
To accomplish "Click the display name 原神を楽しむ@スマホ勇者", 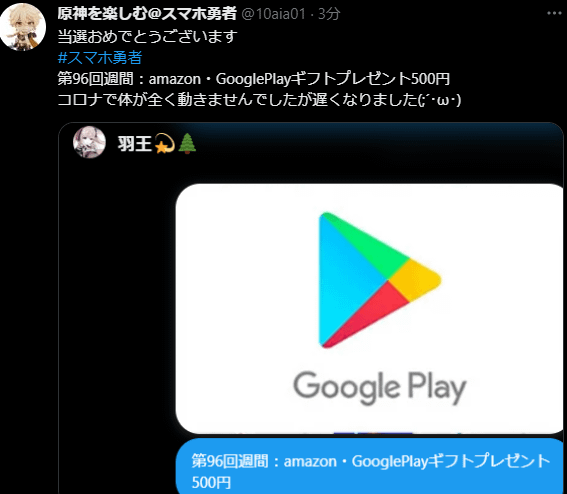I will (147, 14).
